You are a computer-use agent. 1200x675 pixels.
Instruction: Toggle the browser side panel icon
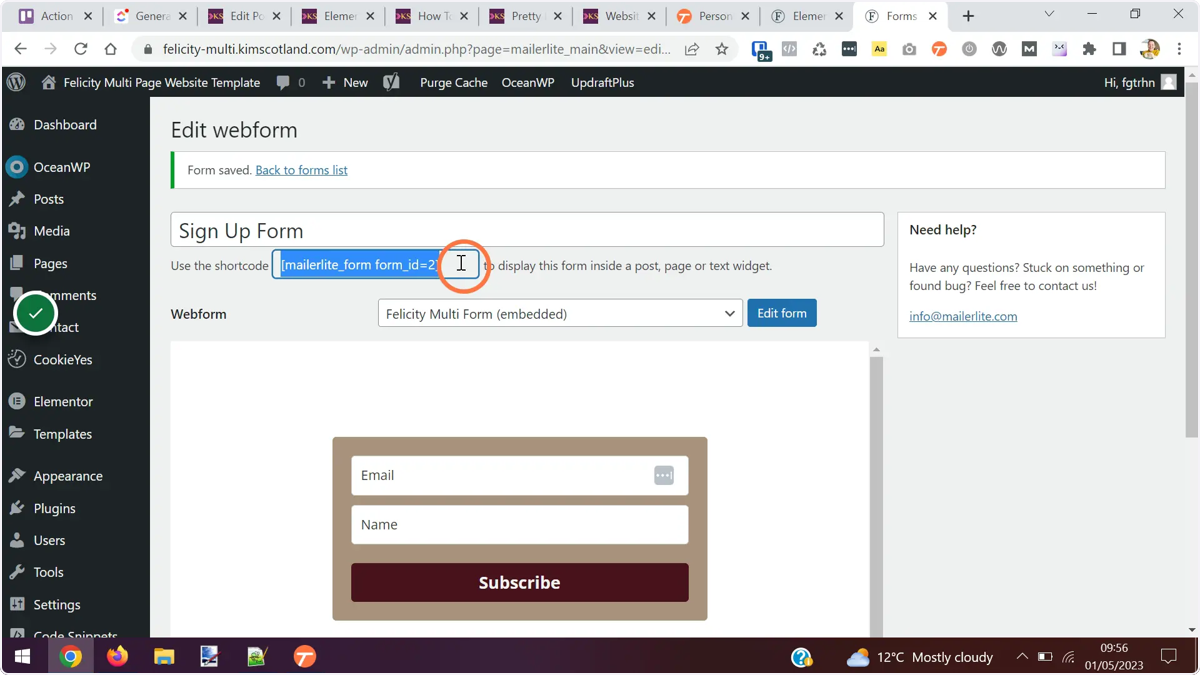pos(1119,49)
